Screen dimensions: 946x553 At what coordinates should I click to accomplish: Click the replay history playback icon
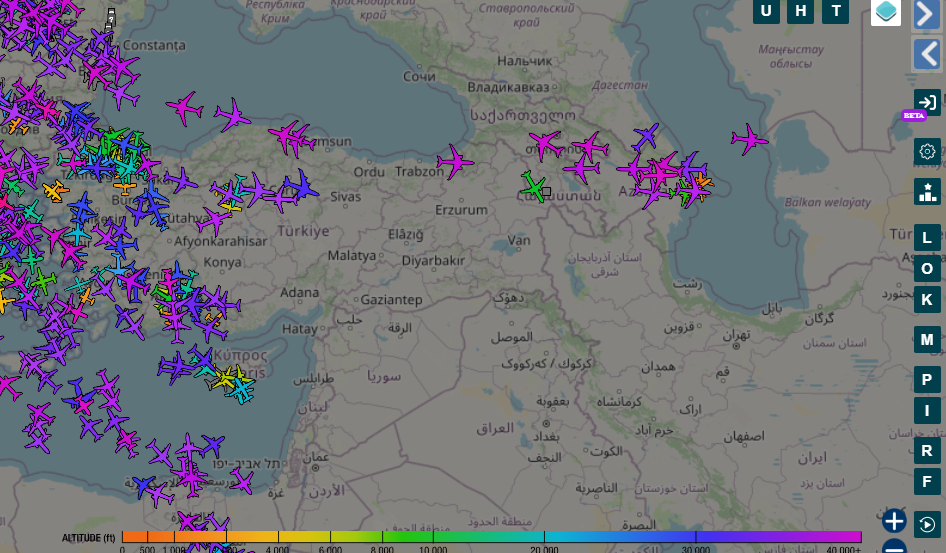pyautogui.click(x=927, y=525)
